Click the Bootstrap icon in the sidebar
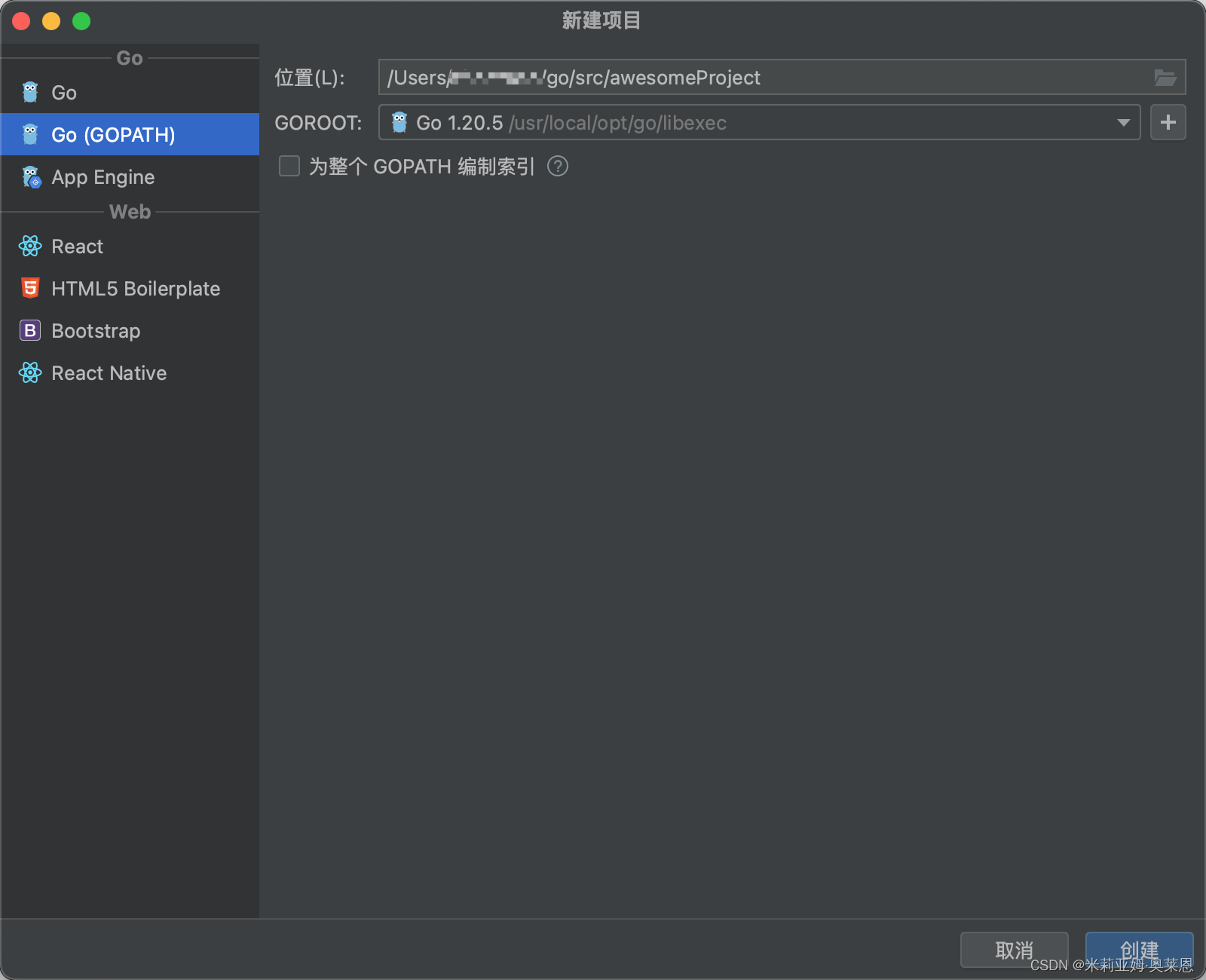1206x980 pixels. (29, 330)
